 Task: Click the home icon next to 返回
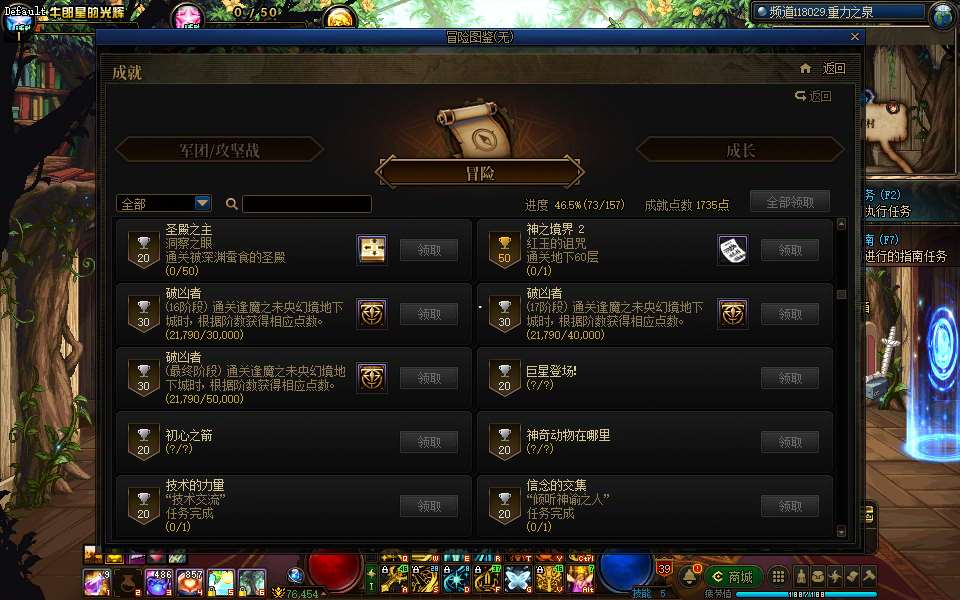[805, 69]
